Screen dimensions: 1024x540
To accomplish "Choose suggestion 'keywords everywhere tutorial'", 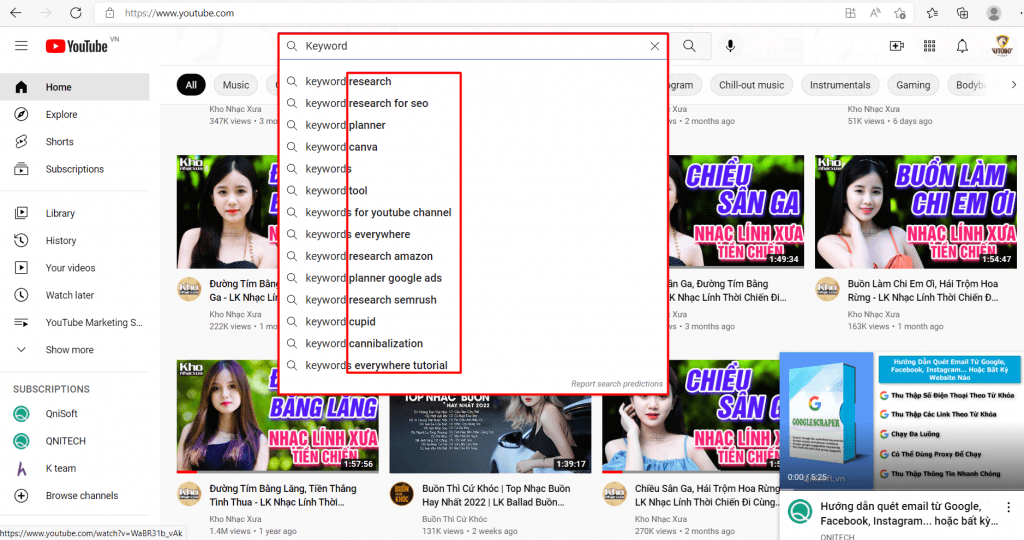I will (x=473, y=366).
